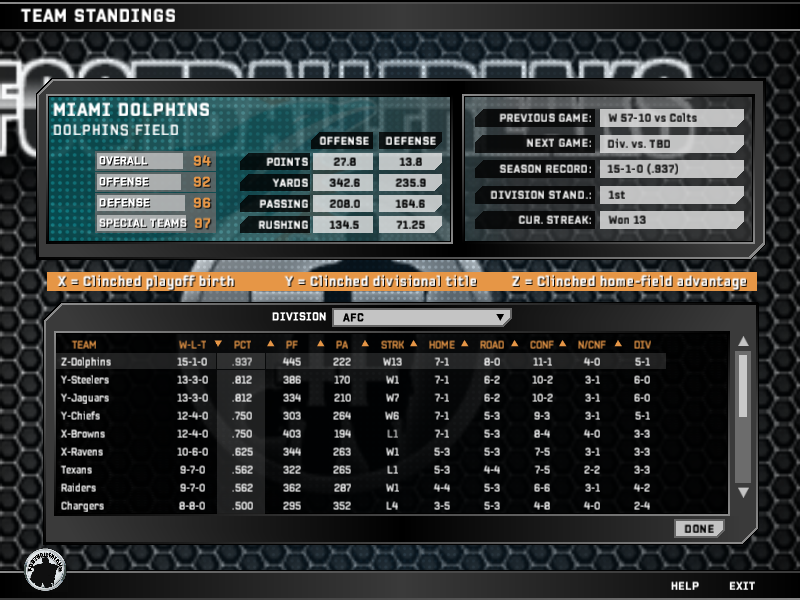Select the Y-Steelers row

tap(361, 380)
